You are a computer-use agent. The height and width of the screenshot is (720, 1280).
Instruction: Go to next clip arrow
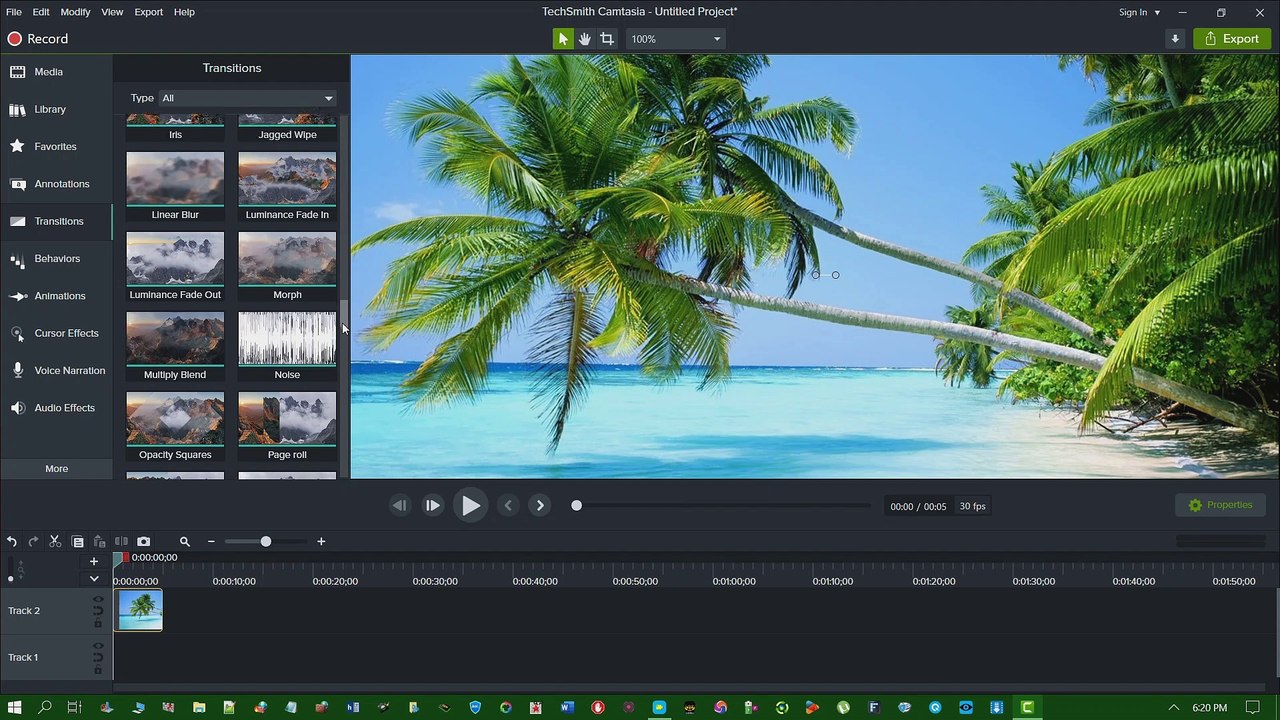[x=540, y=506]
